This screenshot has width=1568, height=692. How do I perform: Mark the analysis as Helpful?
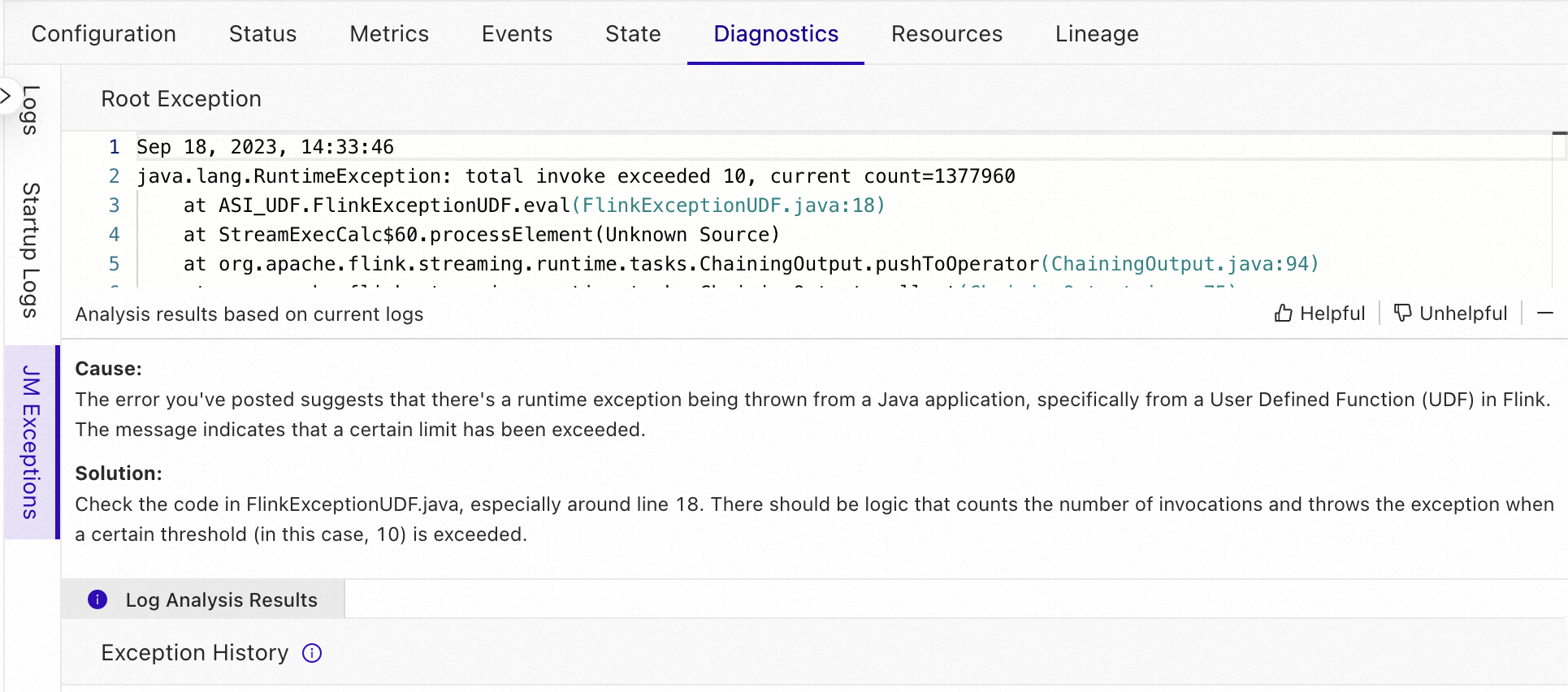(1319, 314)
